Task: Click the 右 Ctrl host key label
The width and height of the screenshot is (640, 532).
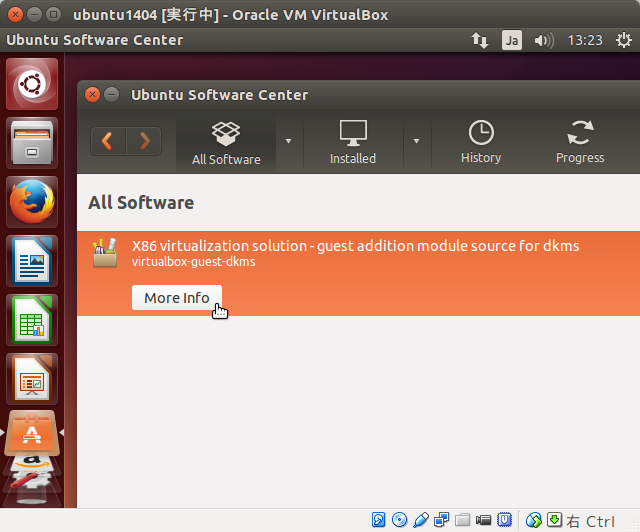Action: [590, 521]
